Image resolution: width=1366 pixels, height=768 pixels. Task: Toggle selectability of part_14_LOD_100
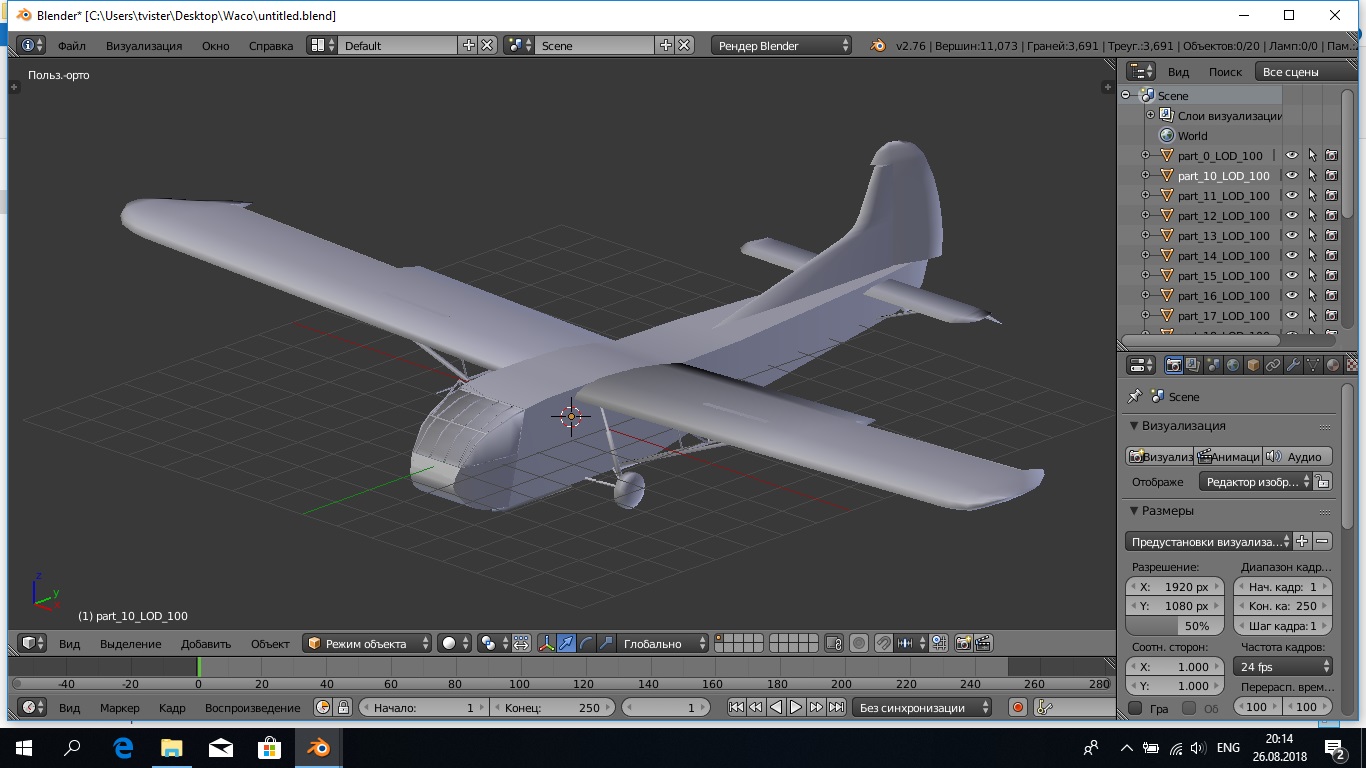tap(1312, 255)
